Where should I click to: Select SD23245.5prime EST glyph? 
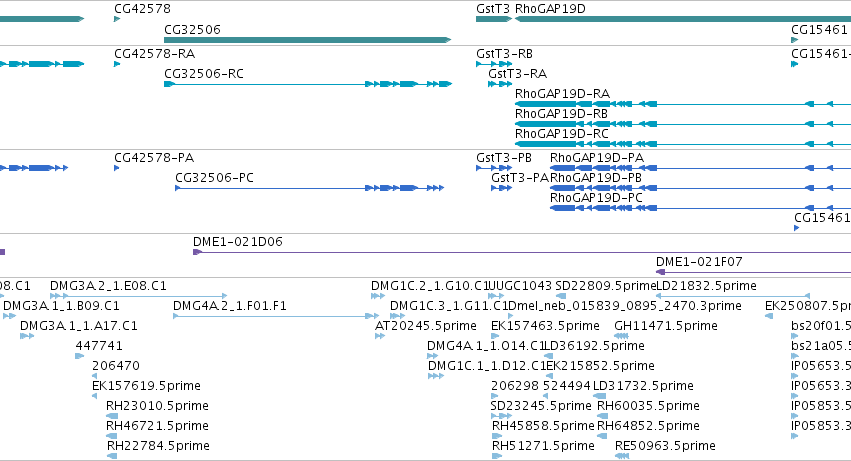point(501,416)
